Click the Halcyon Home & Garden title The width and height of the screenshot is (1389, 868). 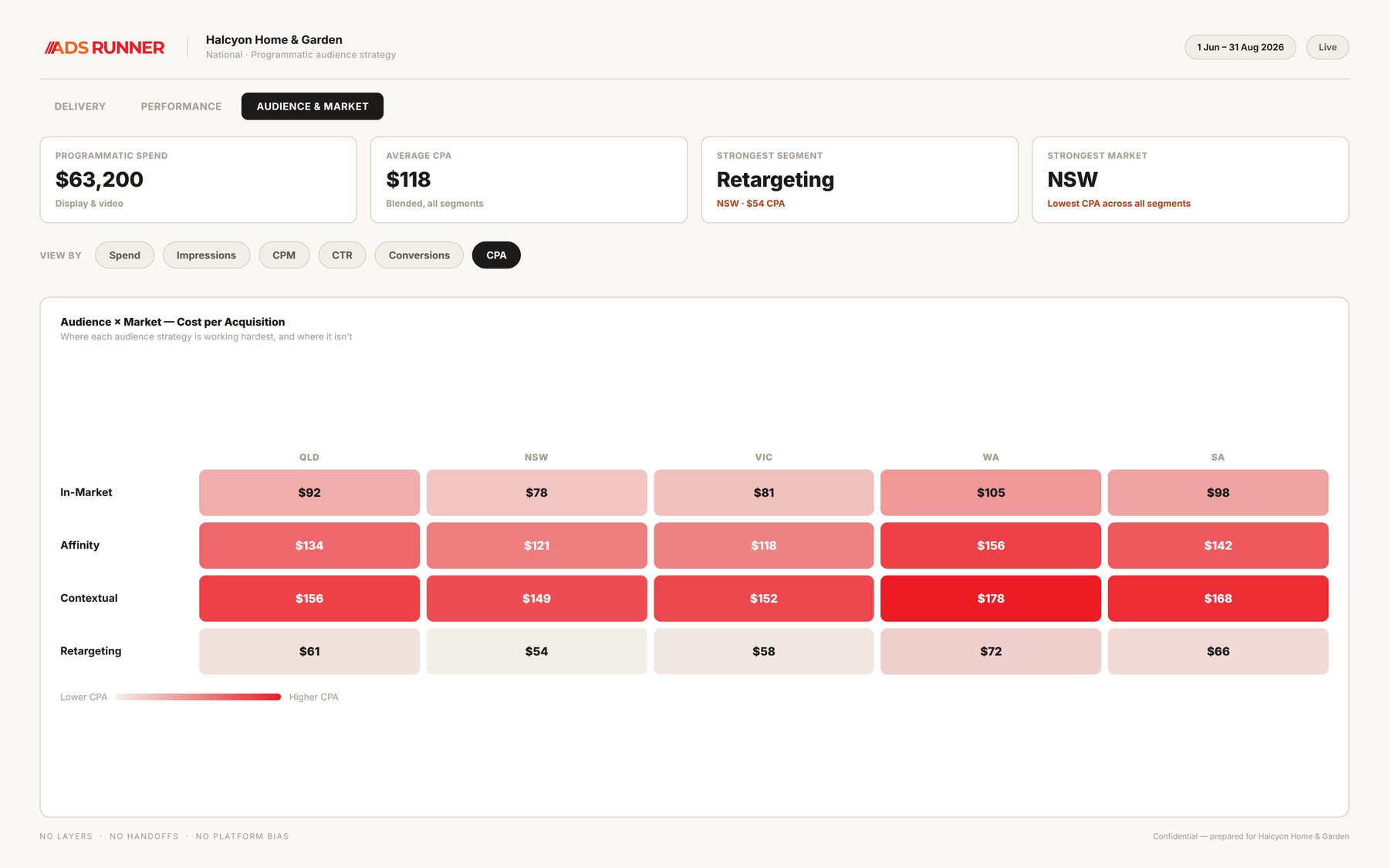(274, 40)
